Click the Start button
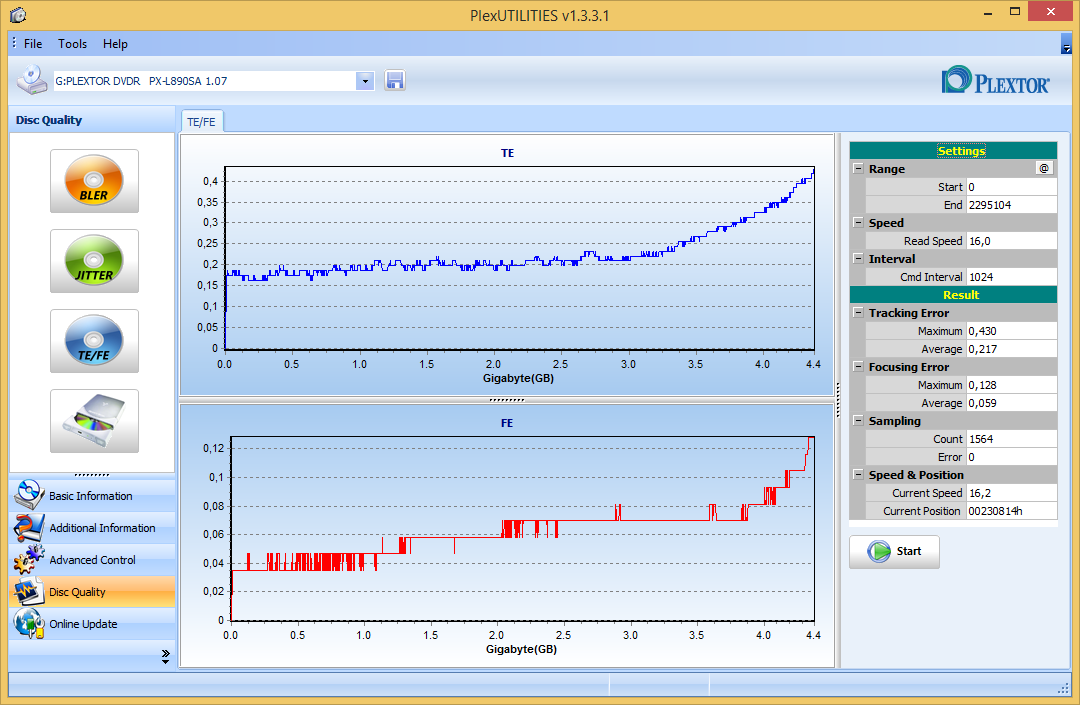1080x705 pixels. tap(894, 551)
